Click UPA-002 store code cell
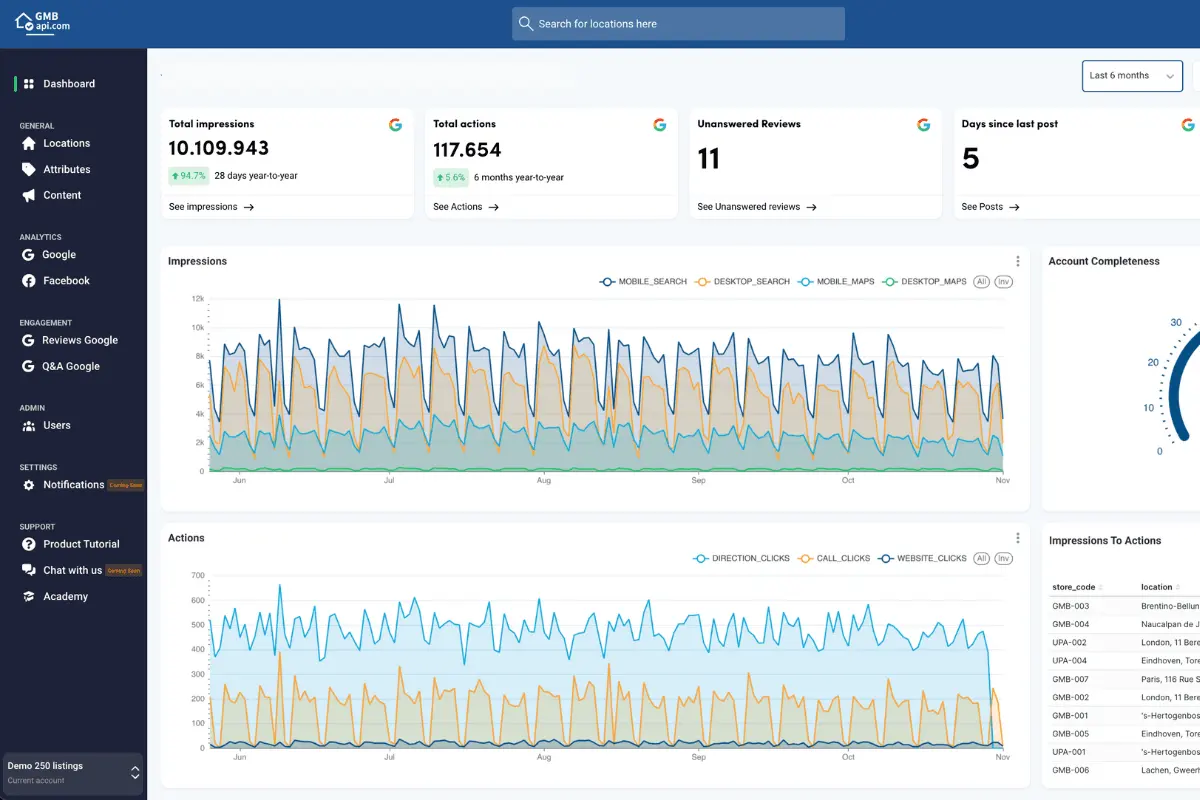This screenshot has width=1200, height=800. click(x=1069, y=642)
